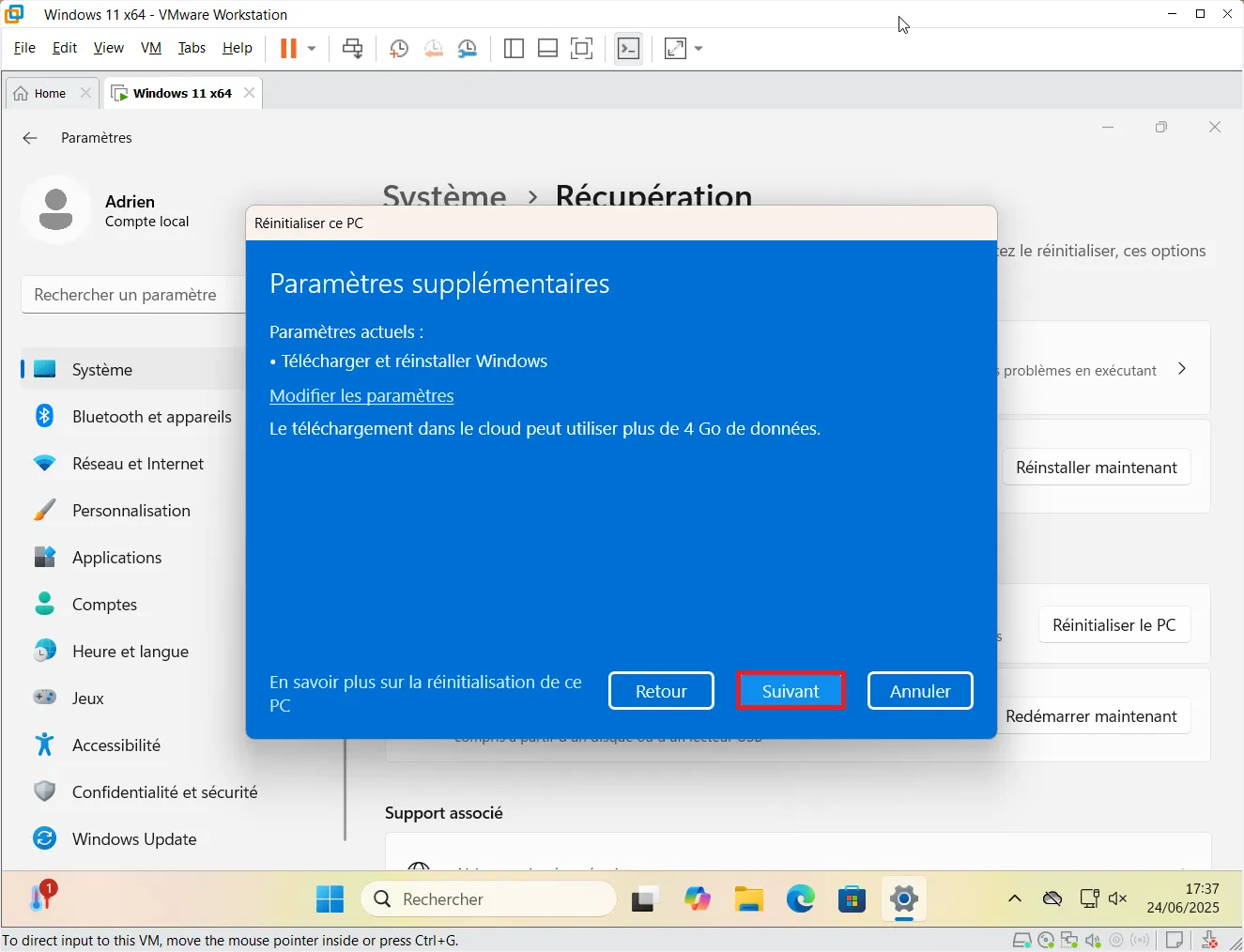Click the OneDrive cloud tray icon
The width and height of the screenshot is (1244, 952).
[x=1052, y=899]
